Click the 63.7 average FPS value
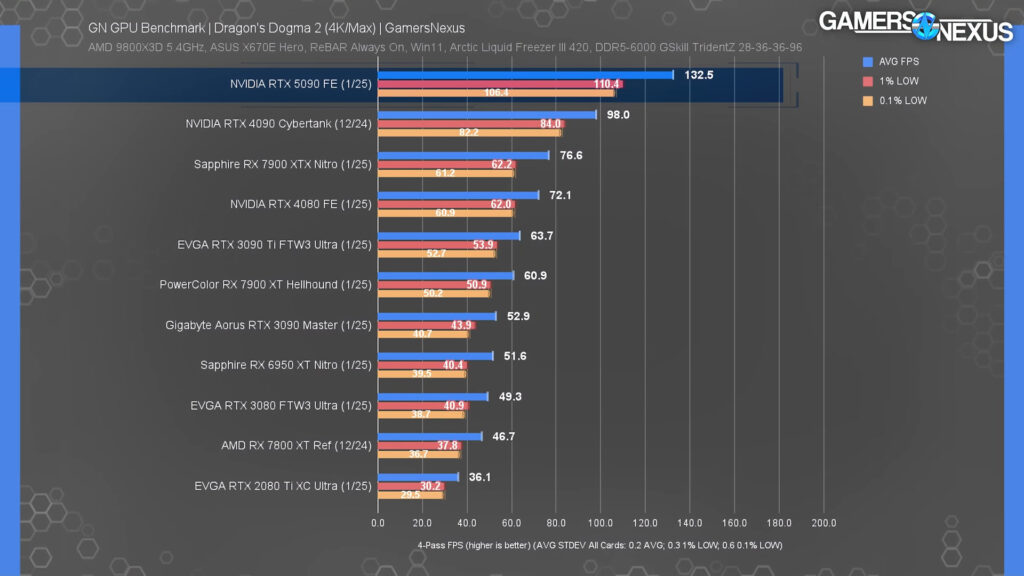The image size is (1024, 576). [x=541, y=236]
